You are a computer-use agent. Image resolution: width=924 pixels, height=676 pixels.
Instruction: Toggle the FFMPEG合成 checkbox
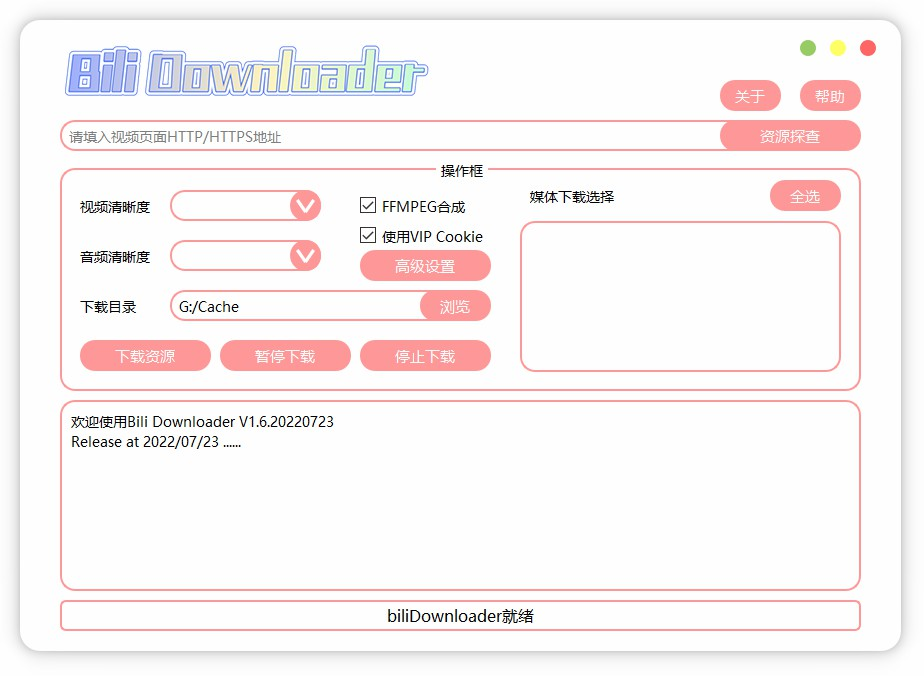(368, 205)
